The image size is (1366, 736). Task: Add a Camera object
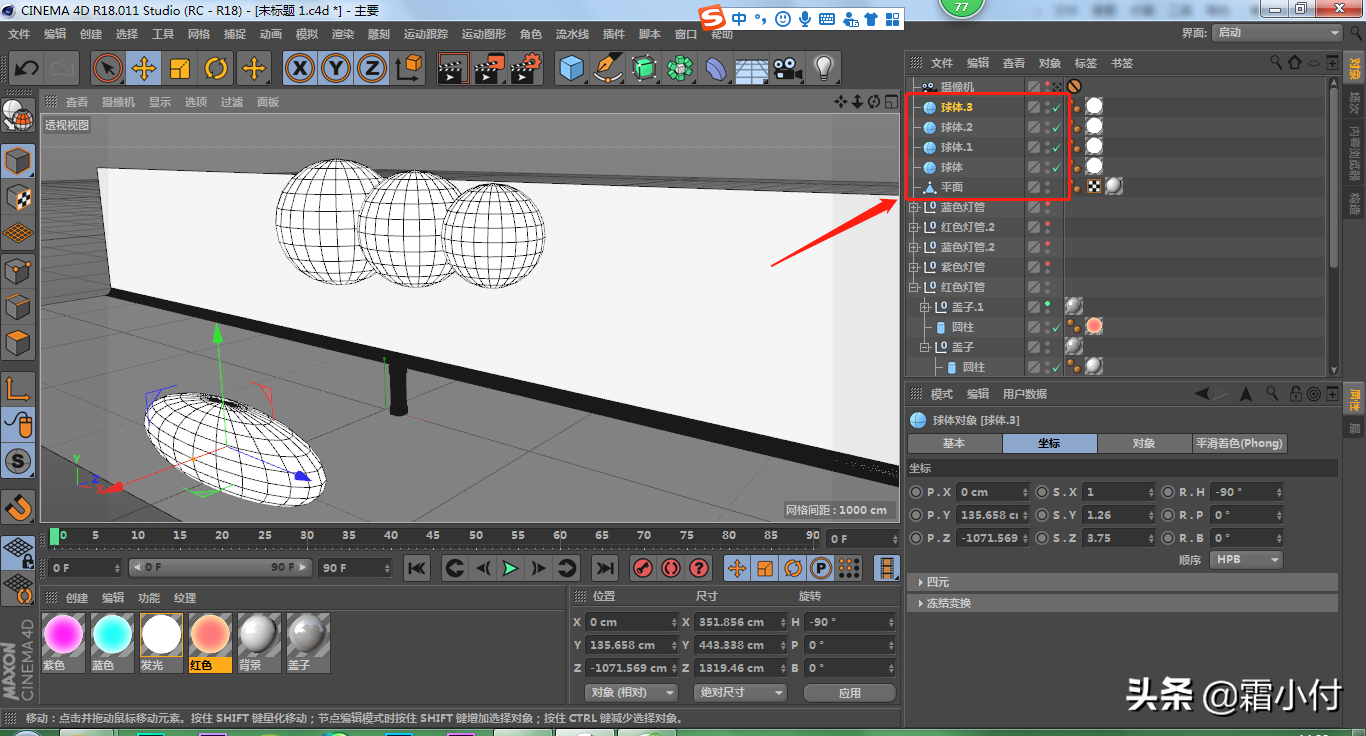pos(788,69)
